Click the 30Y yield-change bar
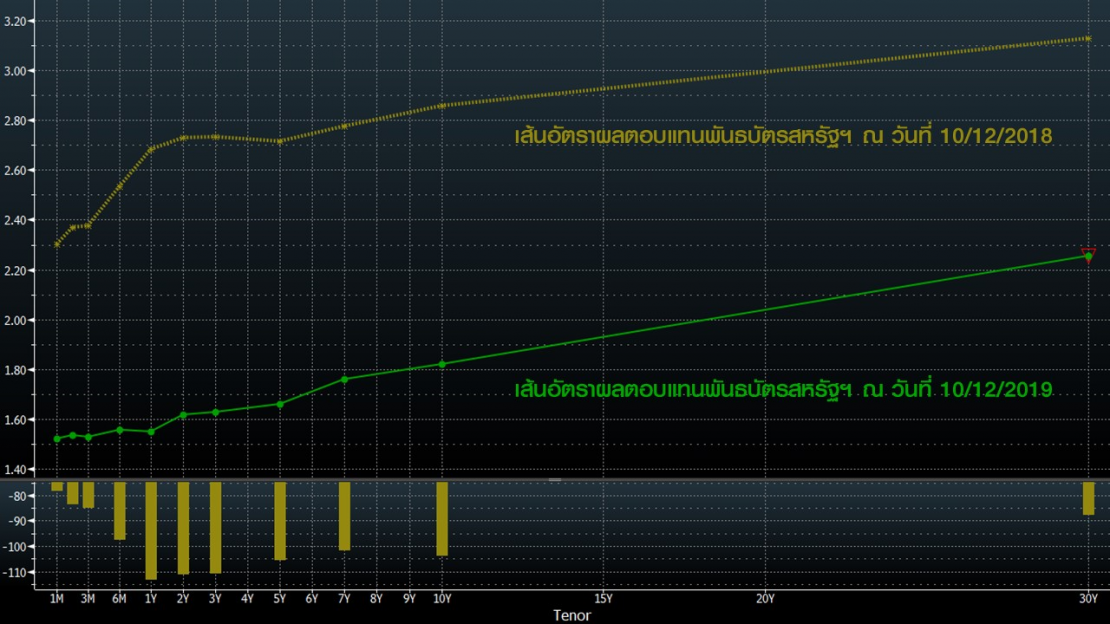This screenshot has width=1110, height=624. 1088,498
